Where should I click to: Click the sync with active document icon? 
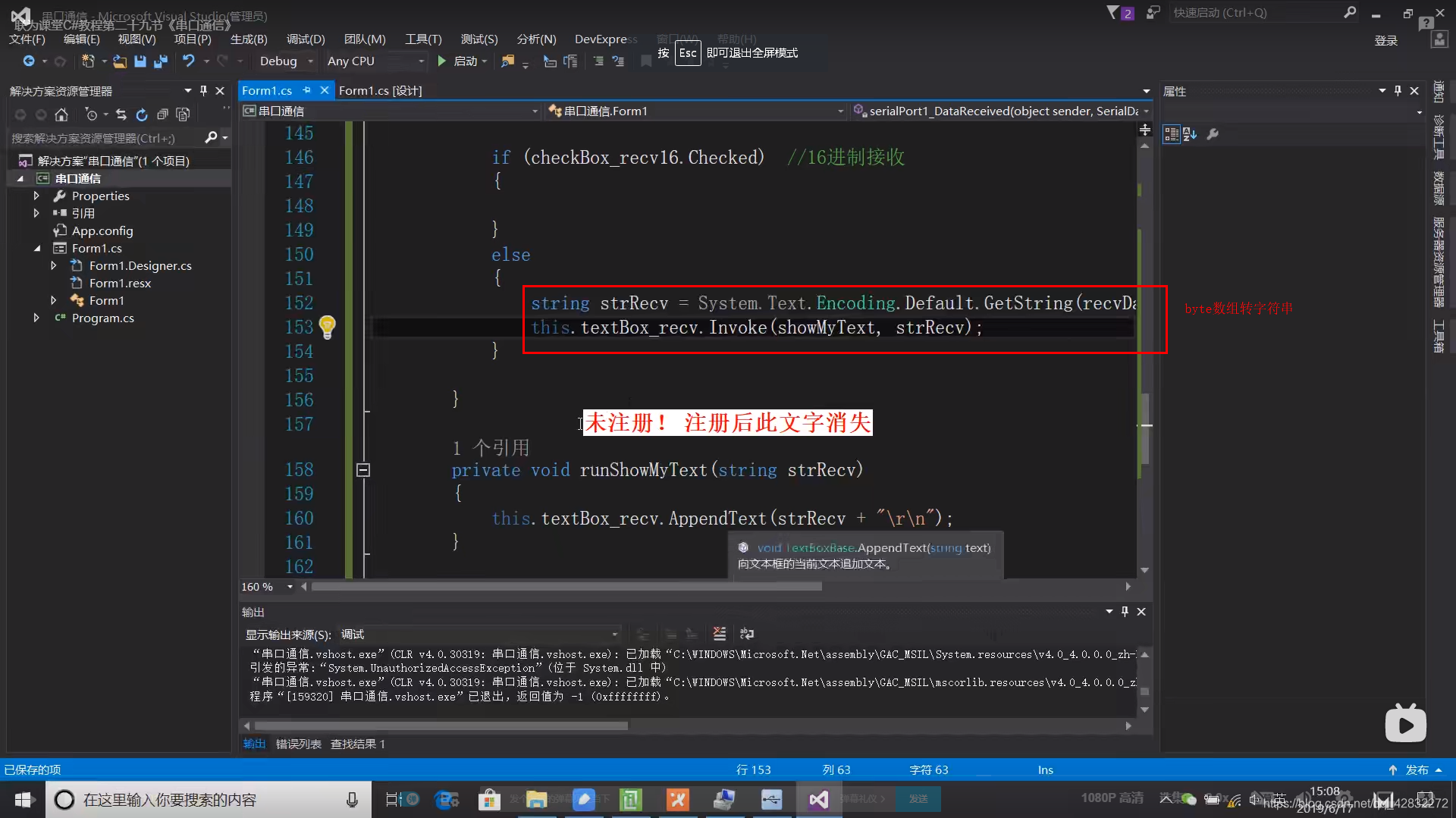121,114
